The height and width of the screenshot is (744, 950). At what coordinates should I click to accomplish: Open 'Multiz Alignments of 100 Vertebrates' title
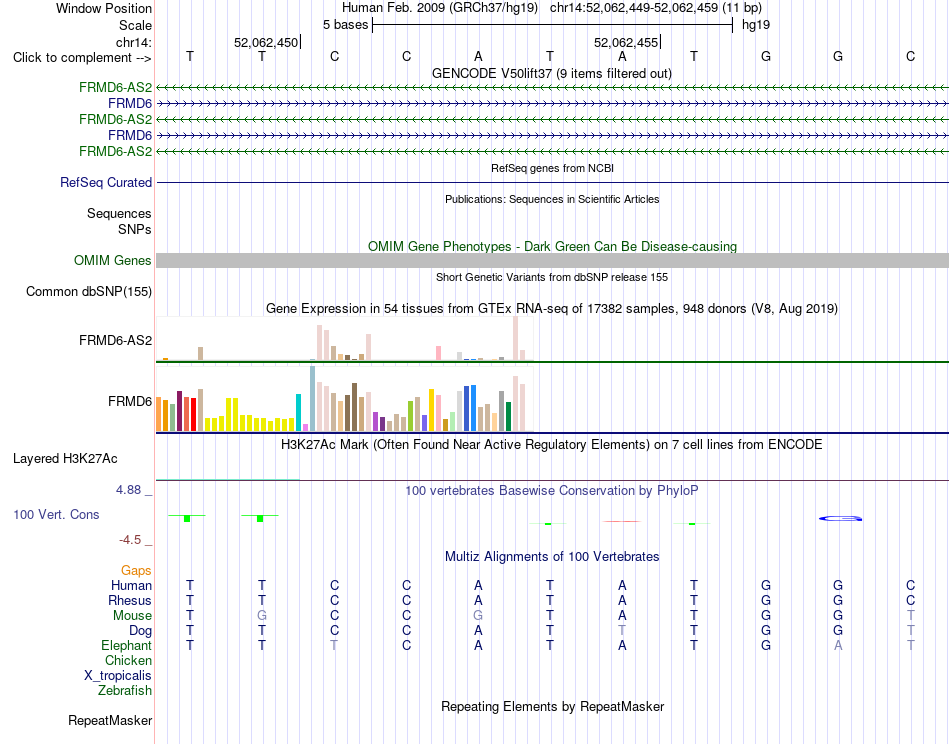pos(551,557)
